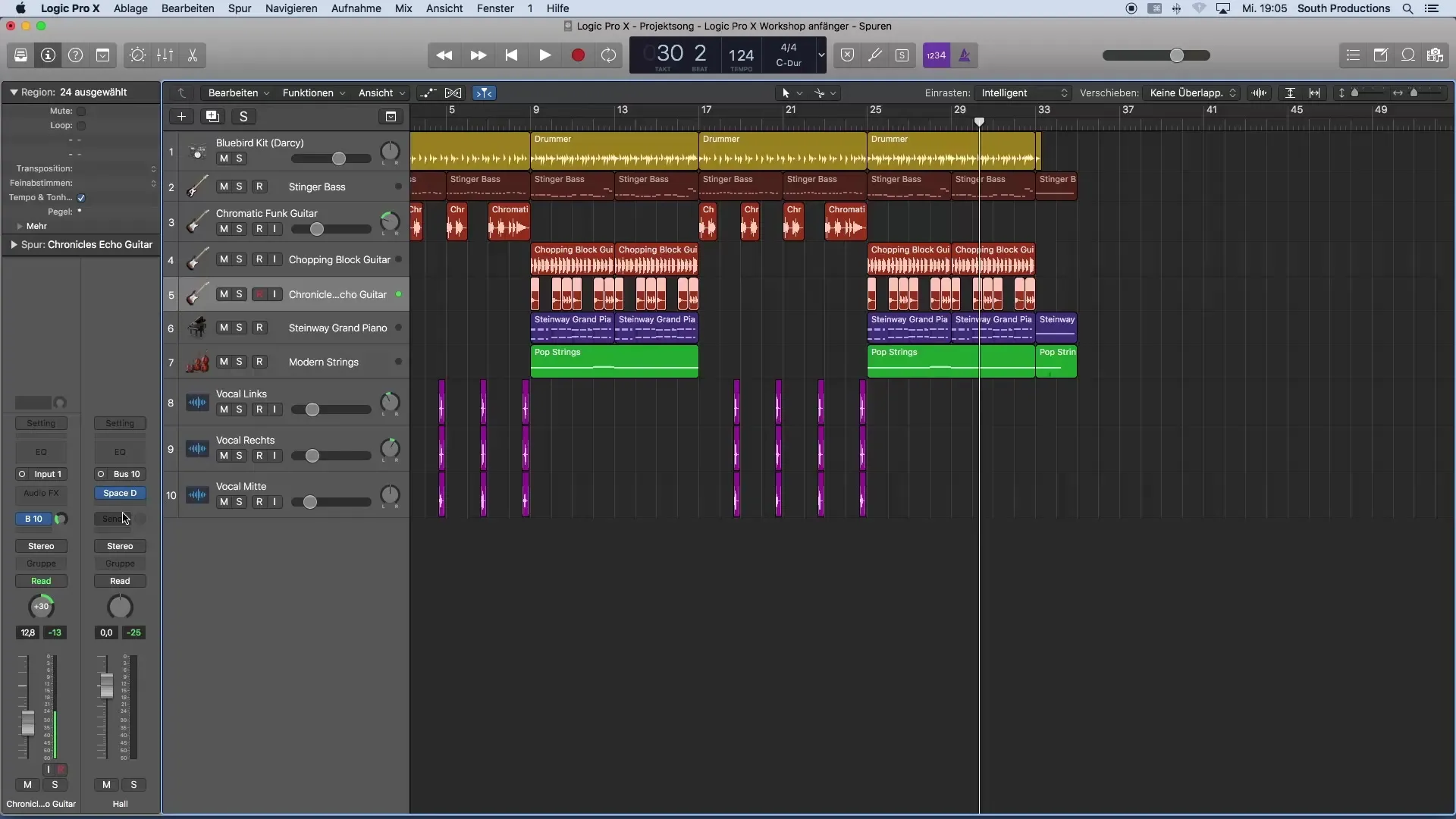Open the Toolbar toggle icon
The height and width of the screenshot is (819, 1456).
click(x=102, y=55)
